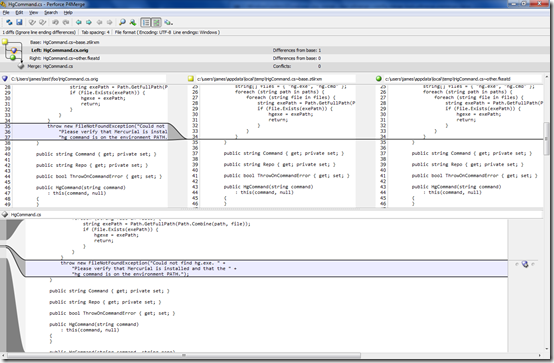This screenshot has height=363, width=554.
Task: Open the File menu
Action: (6, 12)
